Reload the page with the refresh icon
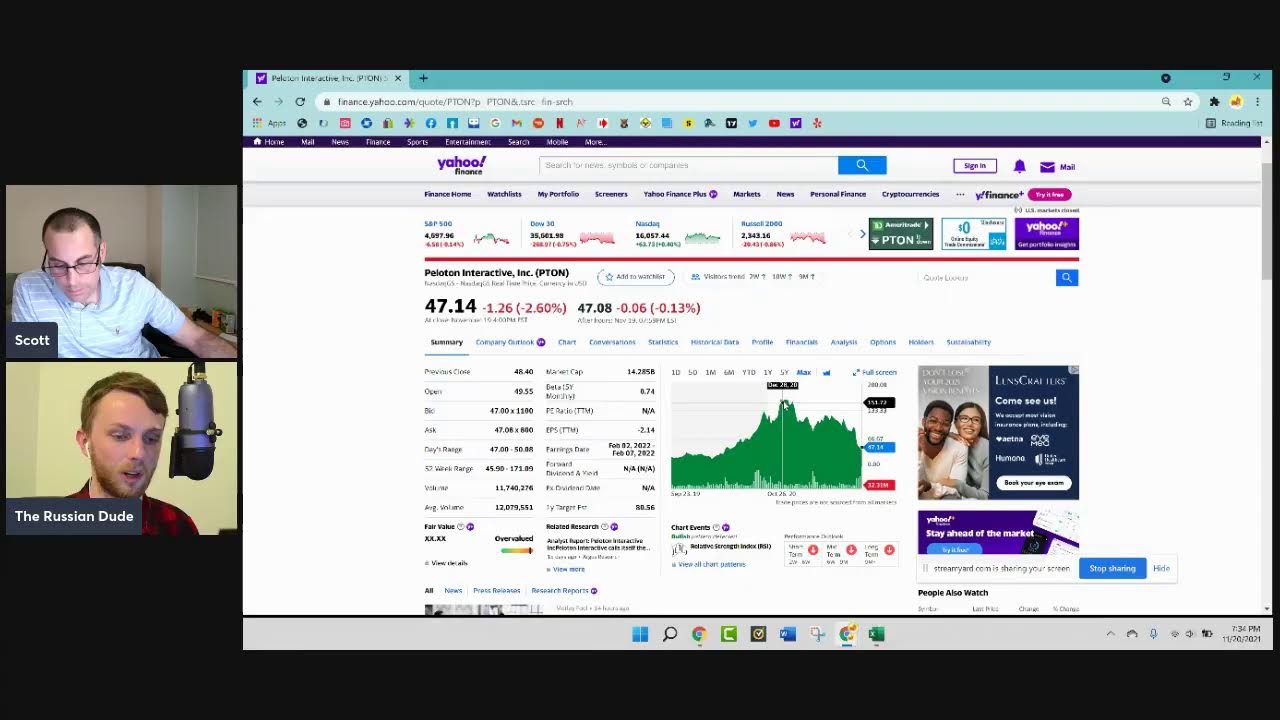Screen dimensions: 1280x720 tap(299, 101)
